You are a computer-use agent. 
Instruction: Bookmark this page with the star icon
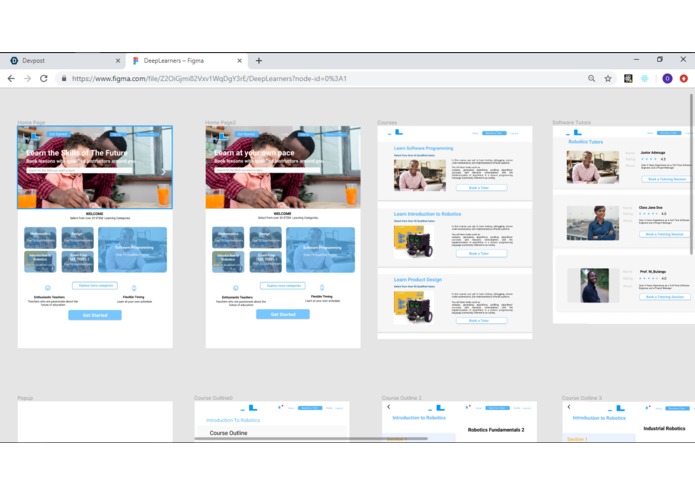(x=608, y=78)
